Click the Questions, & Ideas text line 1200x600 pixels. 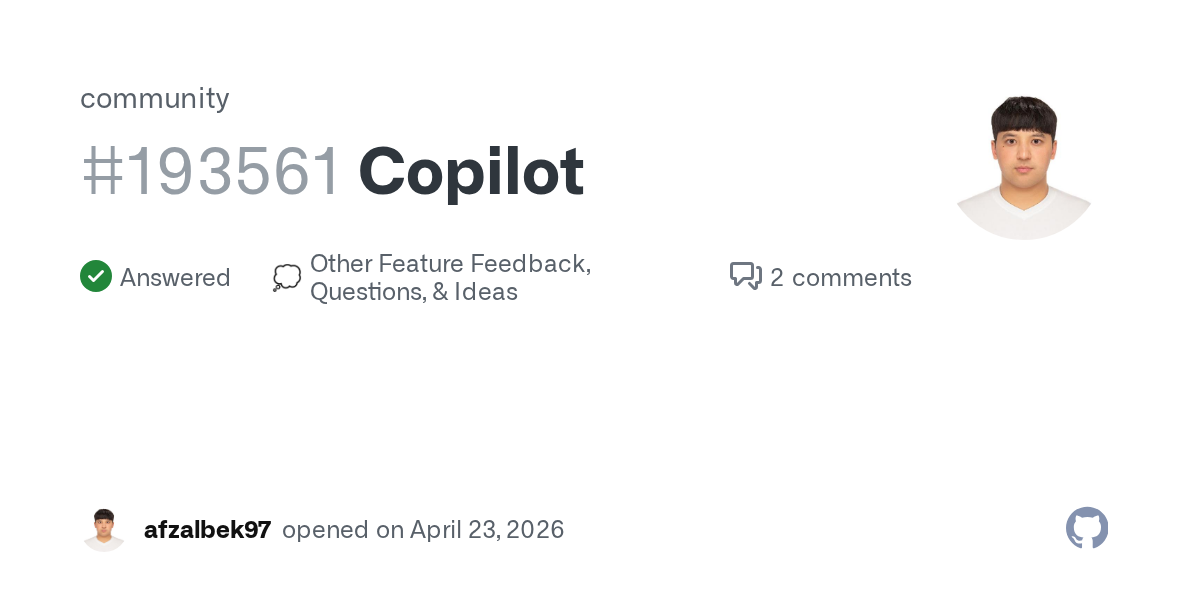coord(414,292)
